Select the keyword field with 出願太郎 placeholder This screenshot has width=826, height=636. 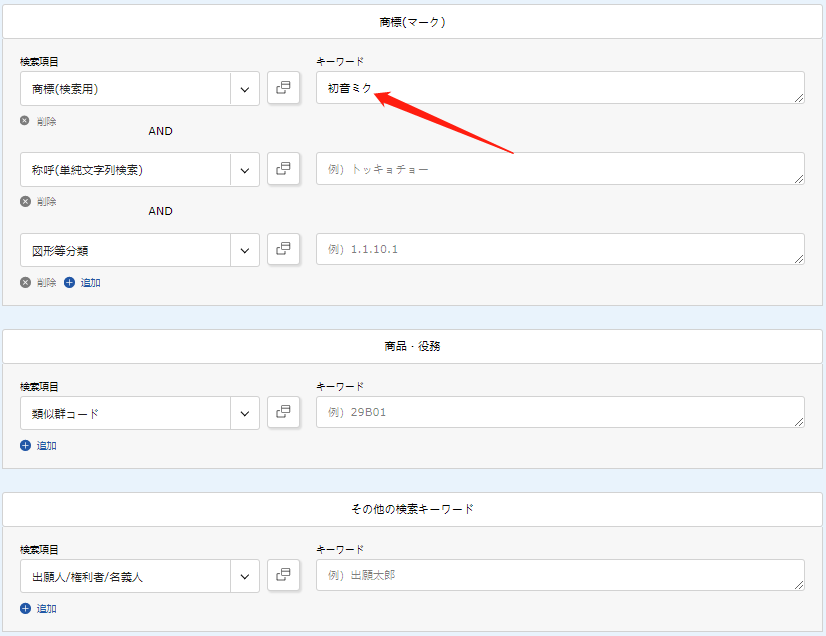coord(560,575)
